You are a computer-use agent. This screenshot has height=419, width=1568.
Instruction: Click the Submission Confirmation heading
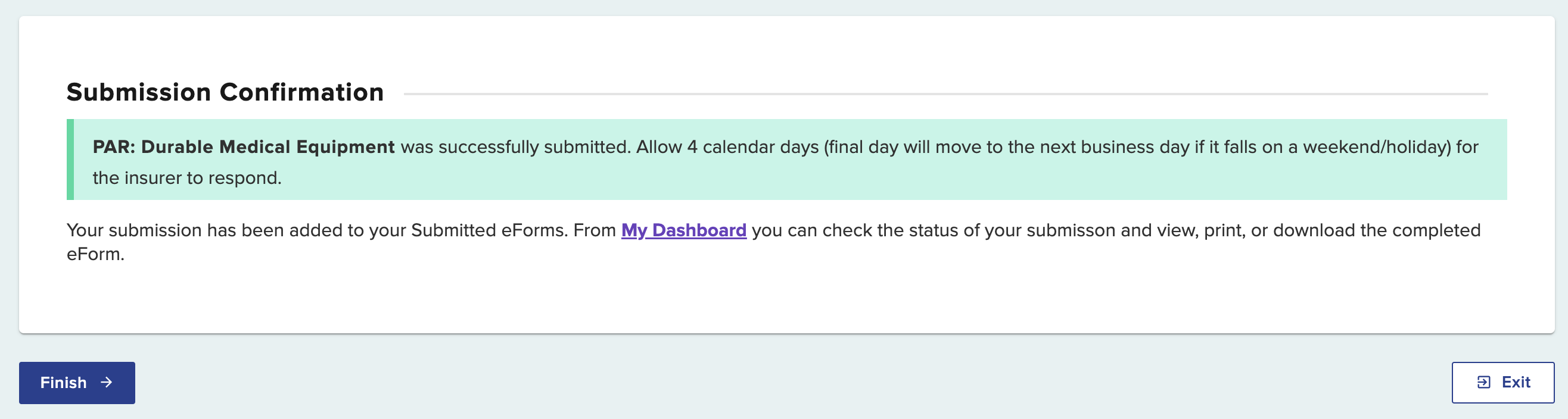[225, 92]
